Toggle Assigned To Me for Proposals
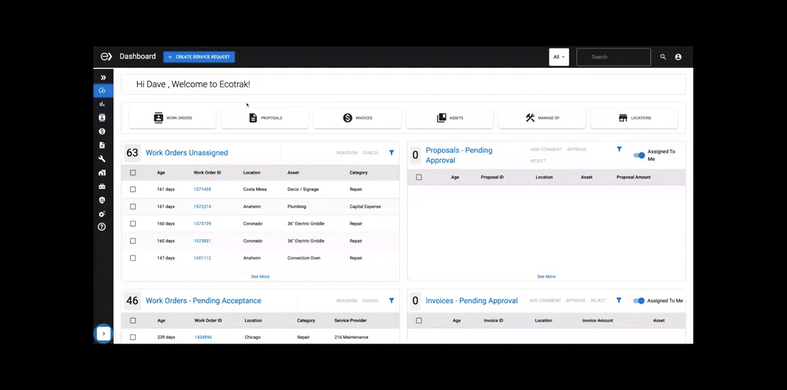The image size is (787, 390). [639, 155]
